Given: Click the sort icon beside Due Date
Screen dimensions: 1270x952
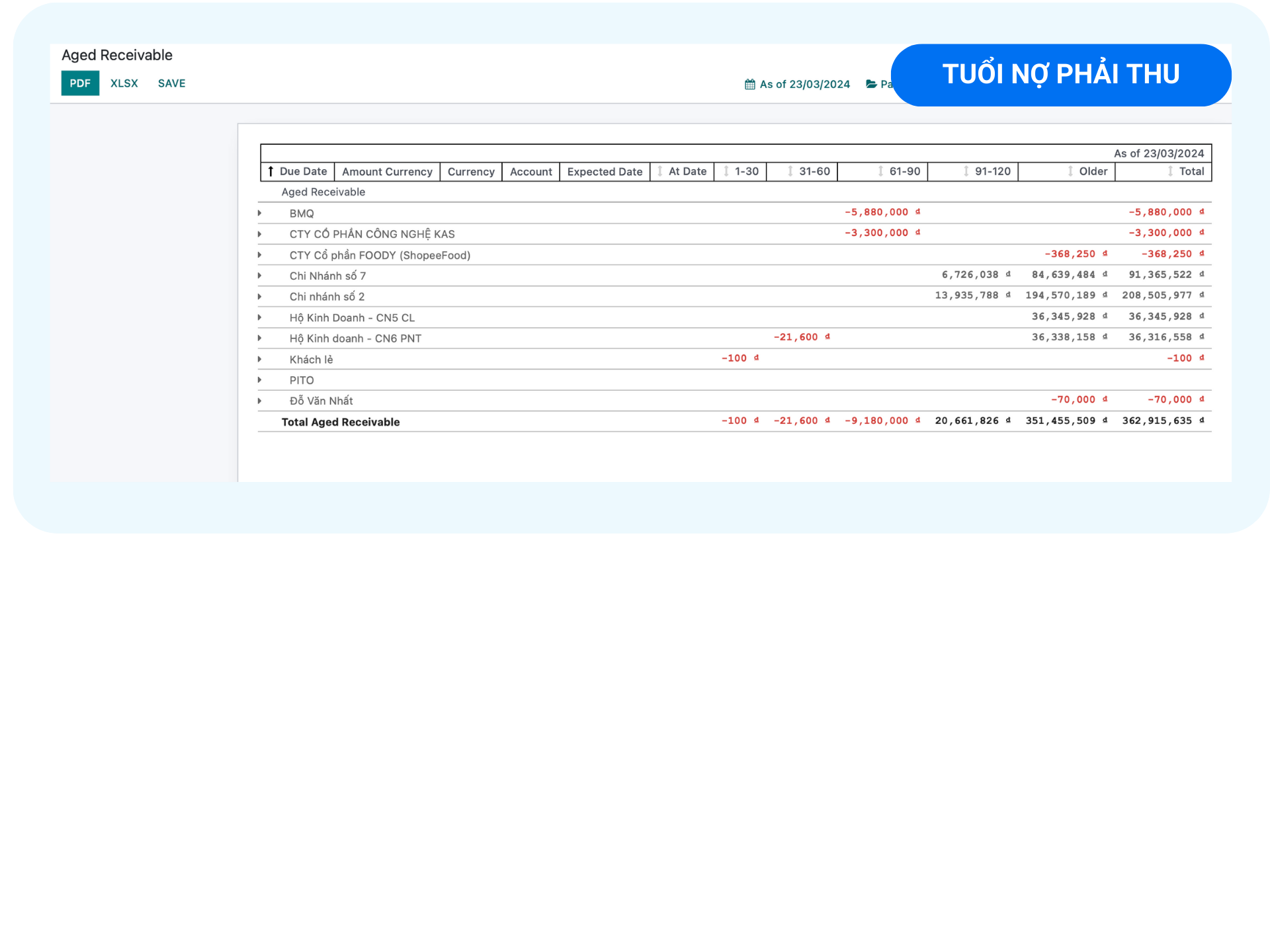Looking at the screenshot, I should pyautogui.click(x=271, y=172).
